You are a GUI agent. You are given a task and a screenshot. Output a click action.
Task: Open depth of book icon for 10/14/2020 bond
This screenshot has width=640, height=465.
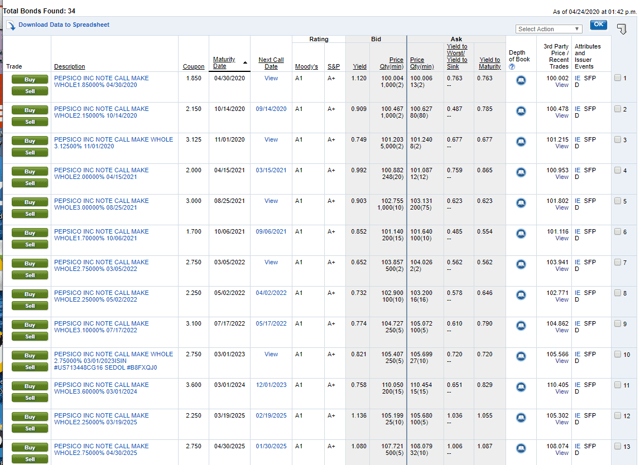[x=521, y=111]
